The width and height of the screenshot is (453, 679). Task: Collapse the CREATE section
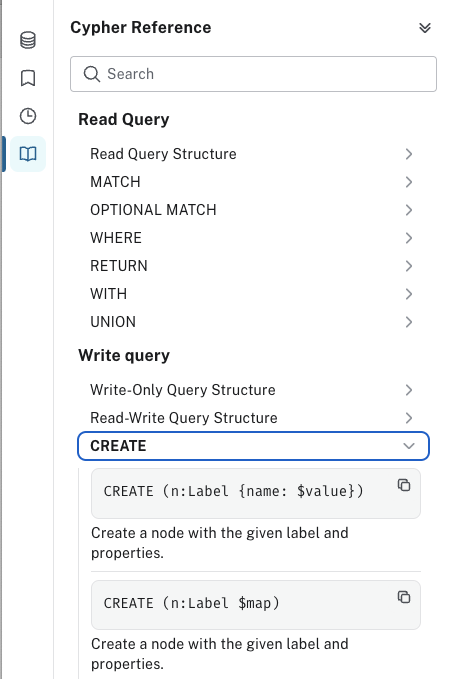coord(253,446)
